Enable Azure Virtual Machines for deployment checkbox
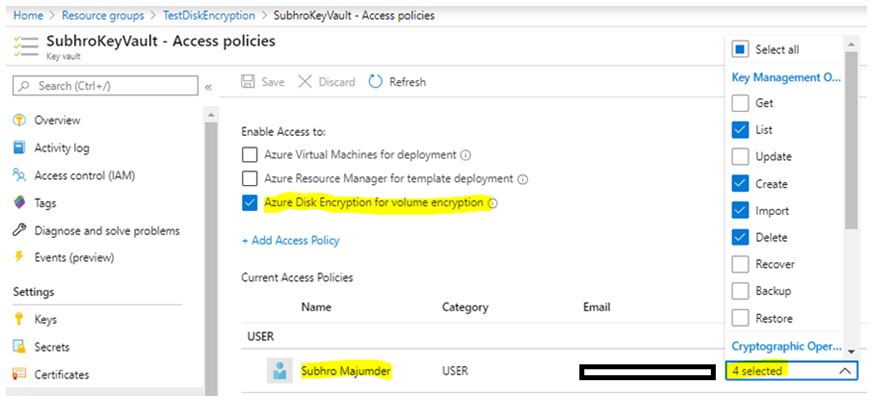The image size is (872, 402). (250, 155)
